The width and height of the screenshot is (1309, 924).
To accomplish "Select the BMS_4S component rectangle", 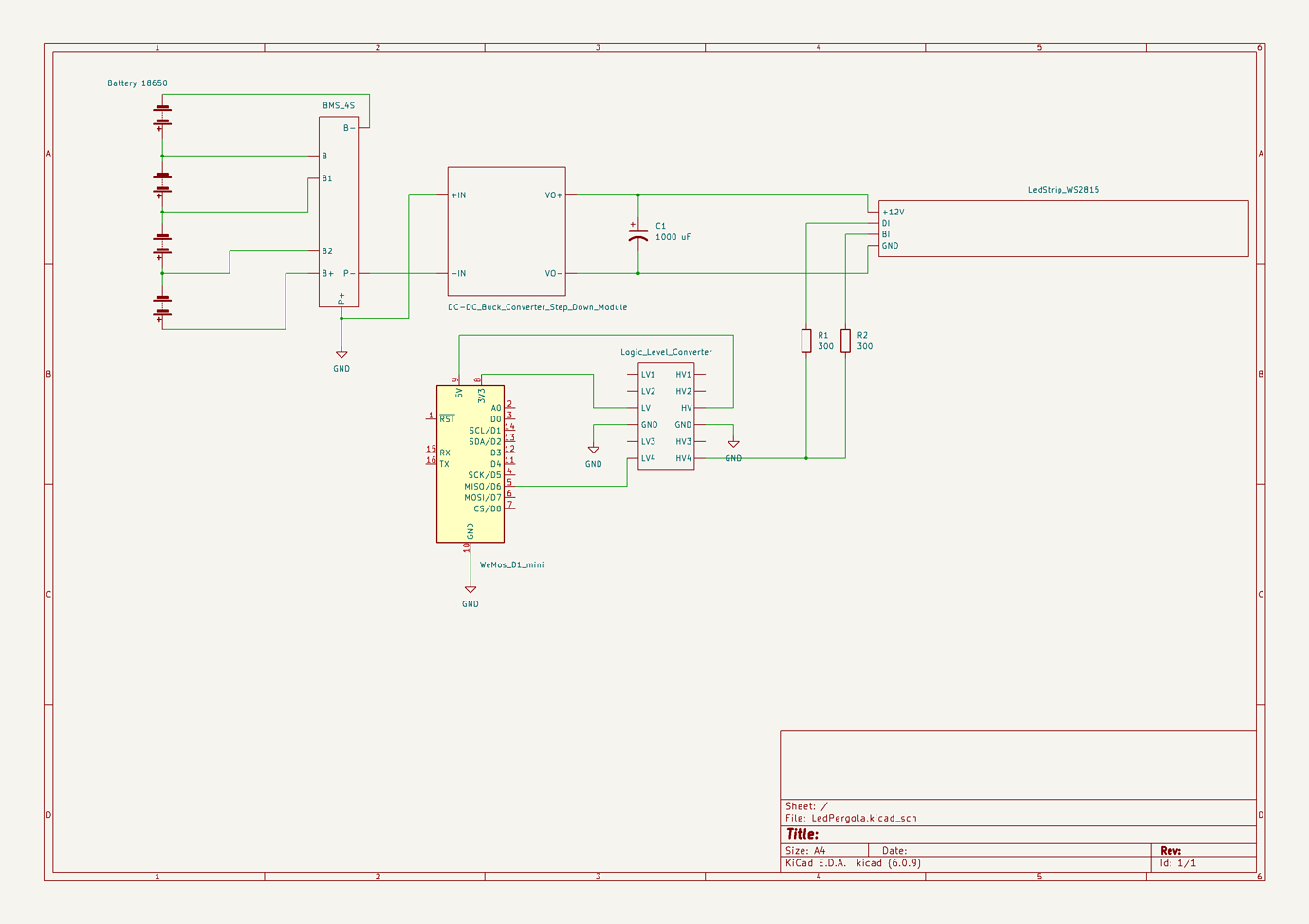I will (338, 209).
